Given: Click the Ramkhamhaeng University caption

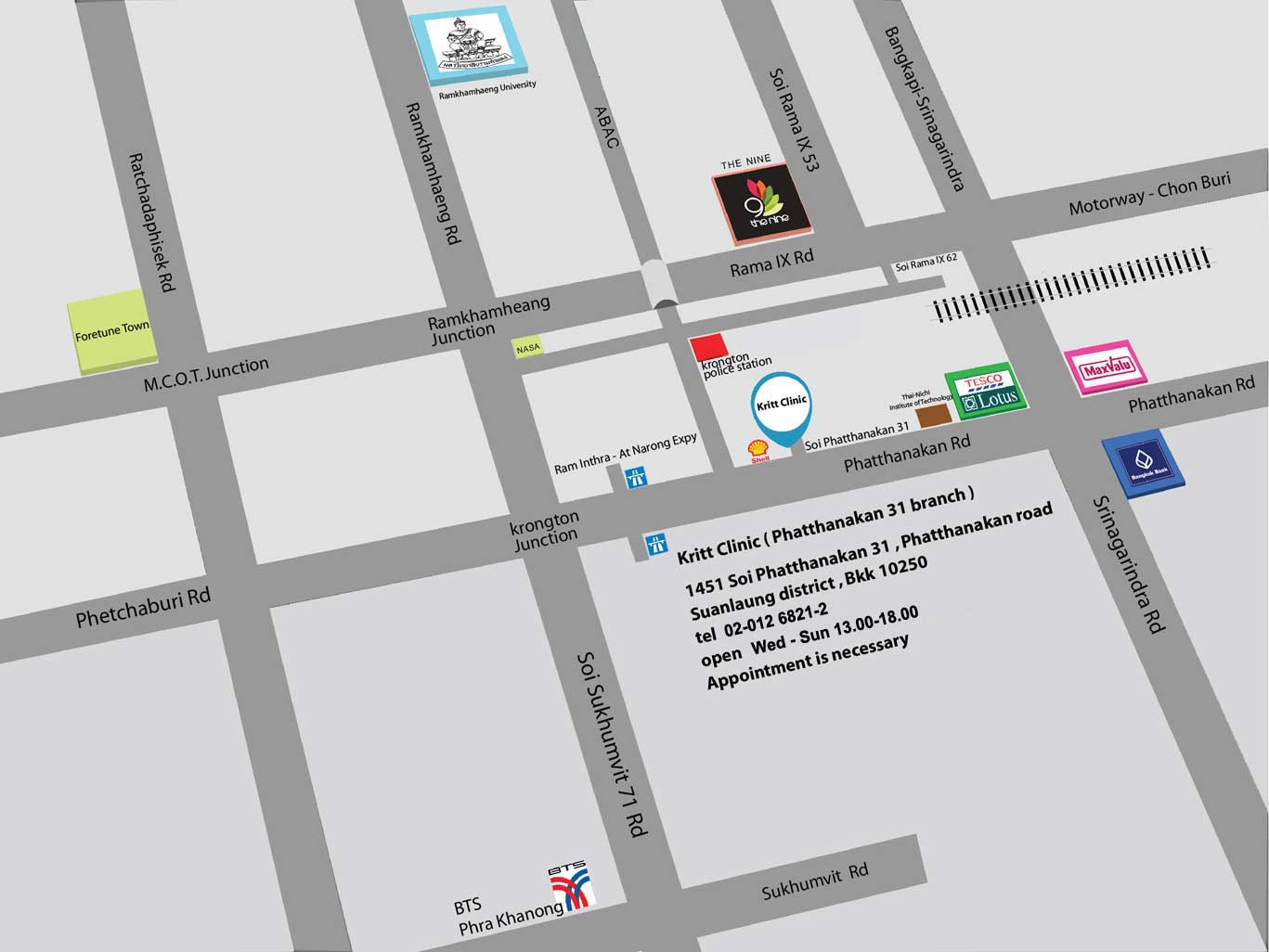Looking at the screenshot, I should pos(487,90).
